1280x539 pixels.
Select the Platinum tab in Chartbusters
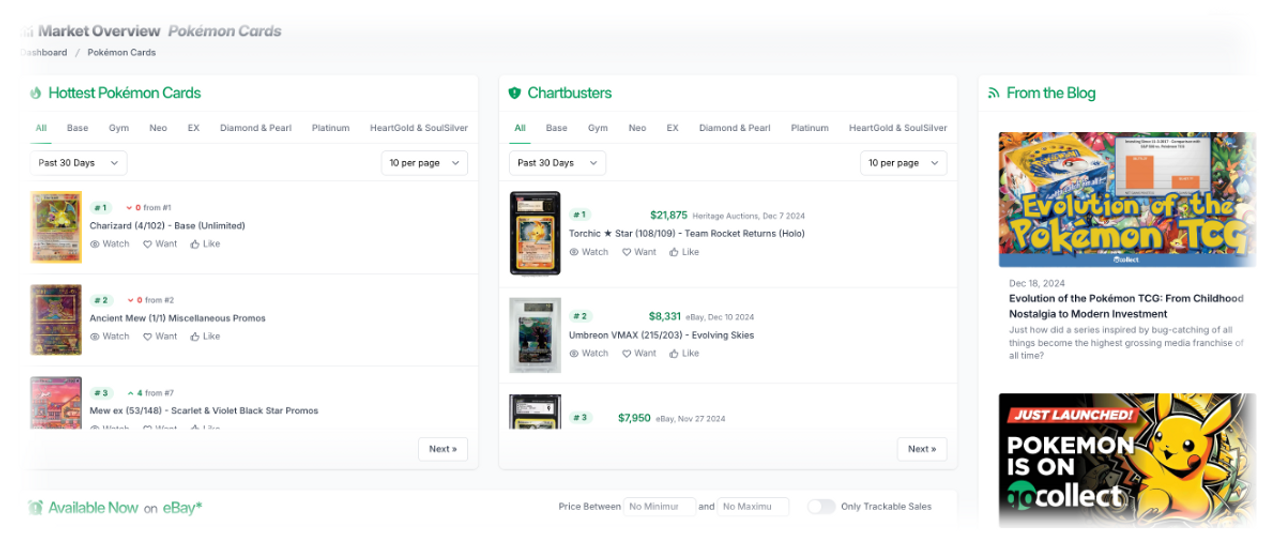point(809,128)
